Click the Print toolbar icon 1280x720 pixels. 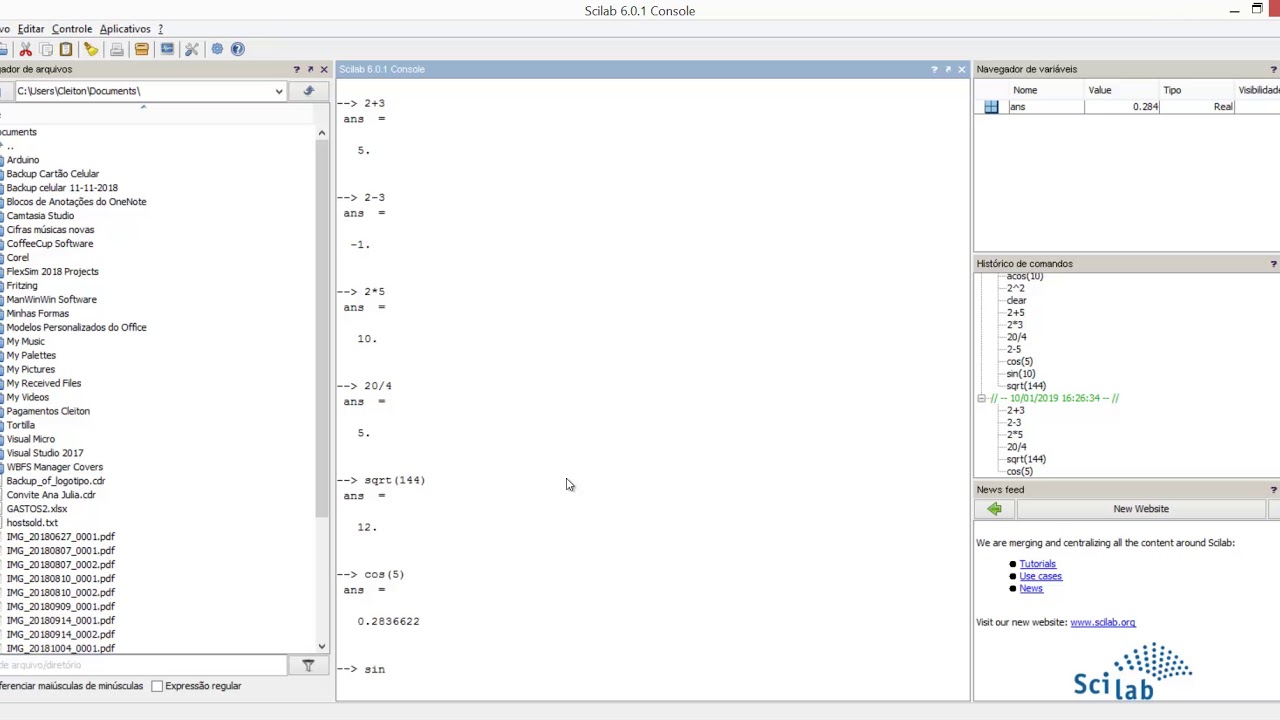coord(117,49)
